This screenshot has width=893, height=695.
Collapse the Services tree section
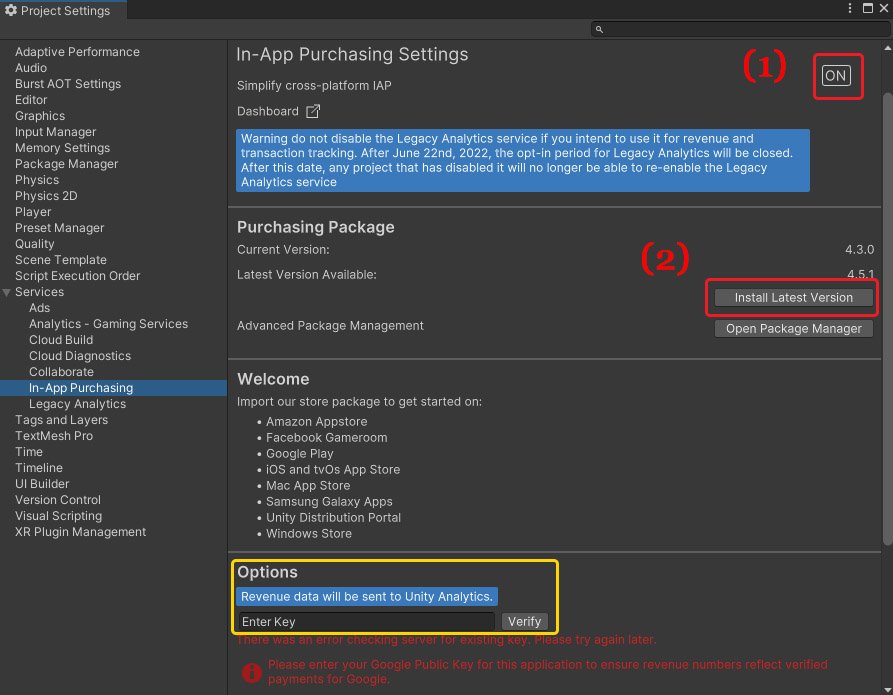pyautogui.click(x=8, y=292)
